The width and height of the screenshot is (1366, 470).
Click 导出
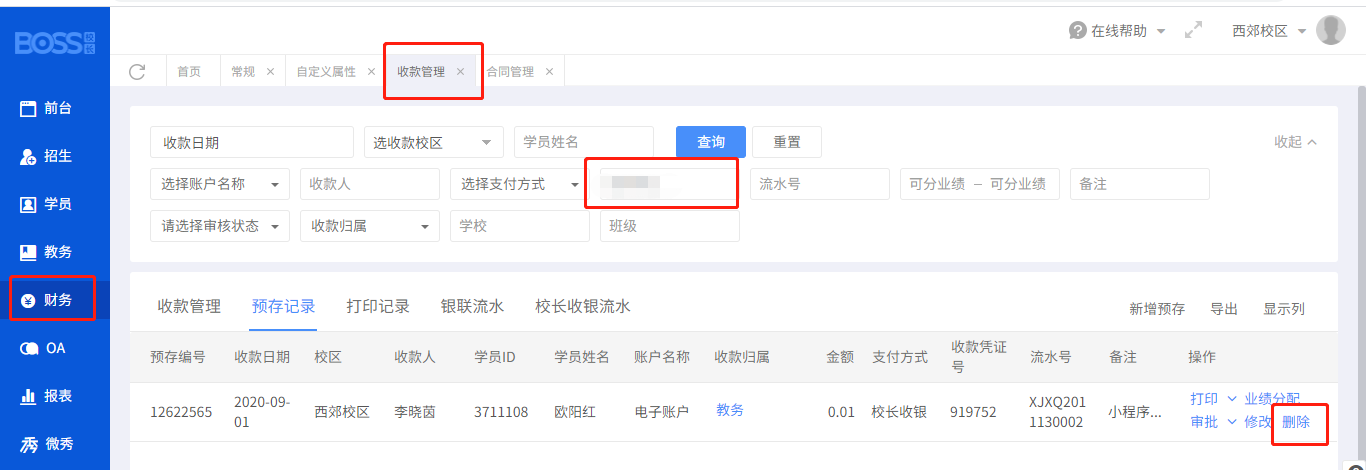(1224, 309)
